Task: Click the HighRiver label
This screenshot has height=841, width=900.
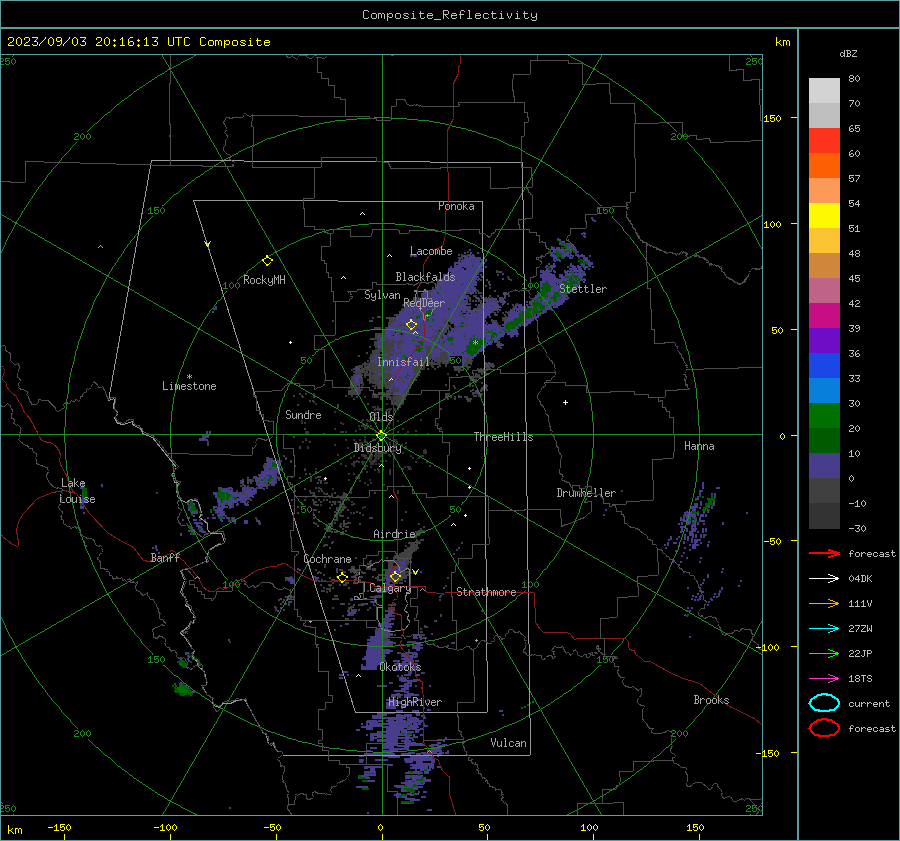Action: [x=415, y=702]
